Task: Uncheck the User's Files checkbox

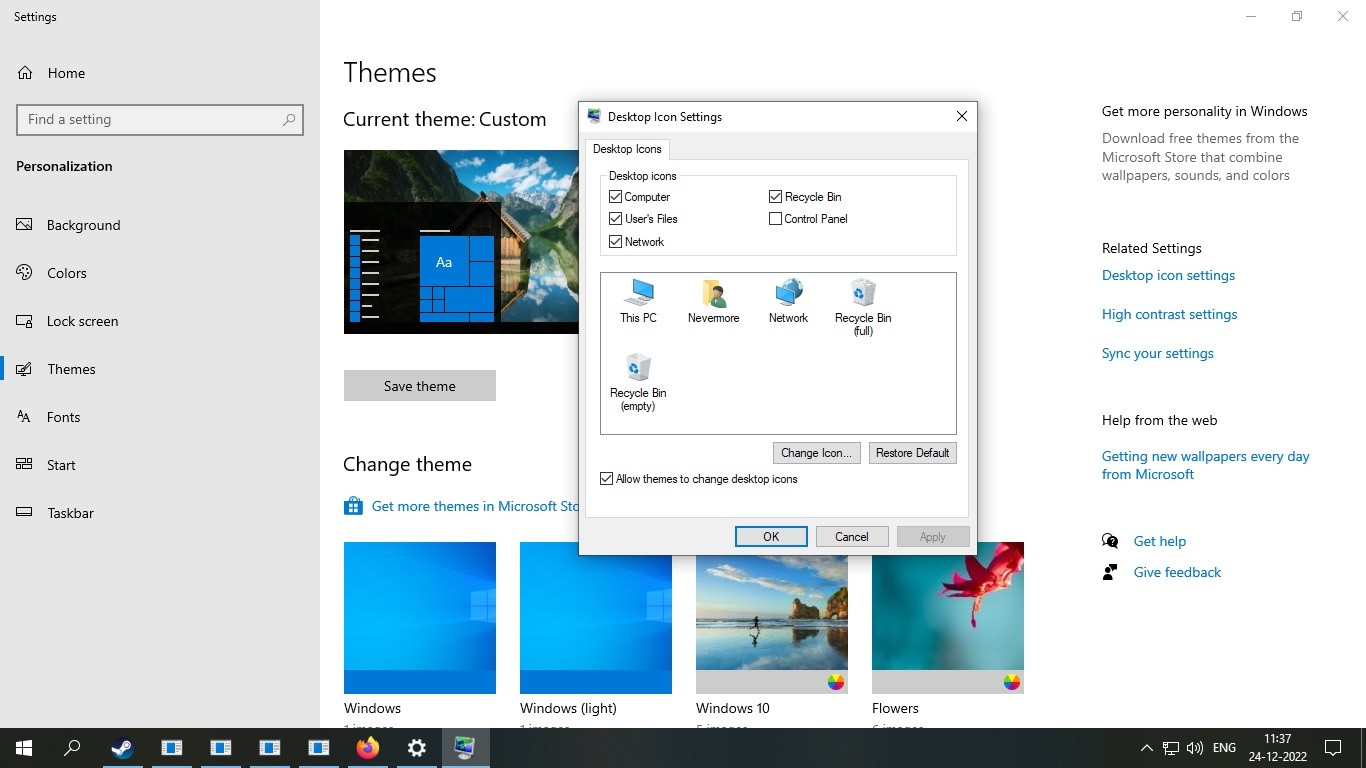Action: click(616, 219)
